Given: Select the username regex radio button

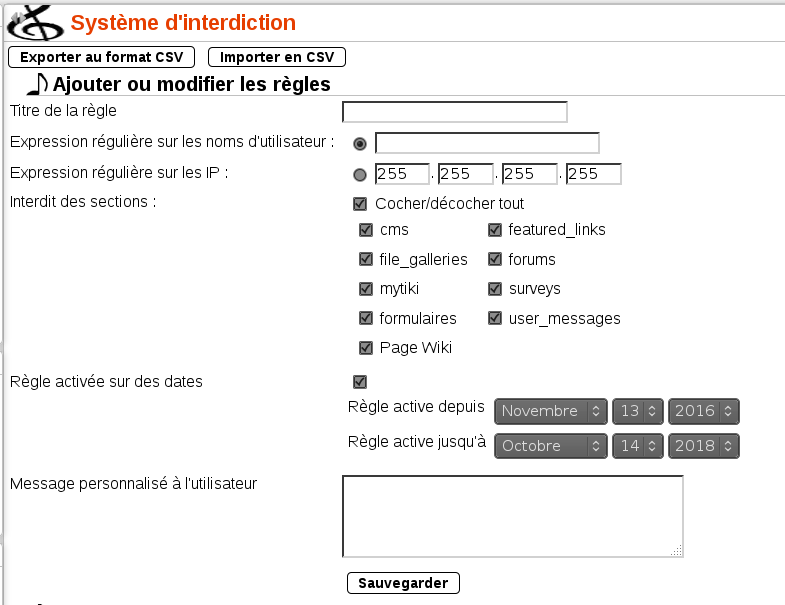Looking at the screenshot, I should tap(360, 144).
